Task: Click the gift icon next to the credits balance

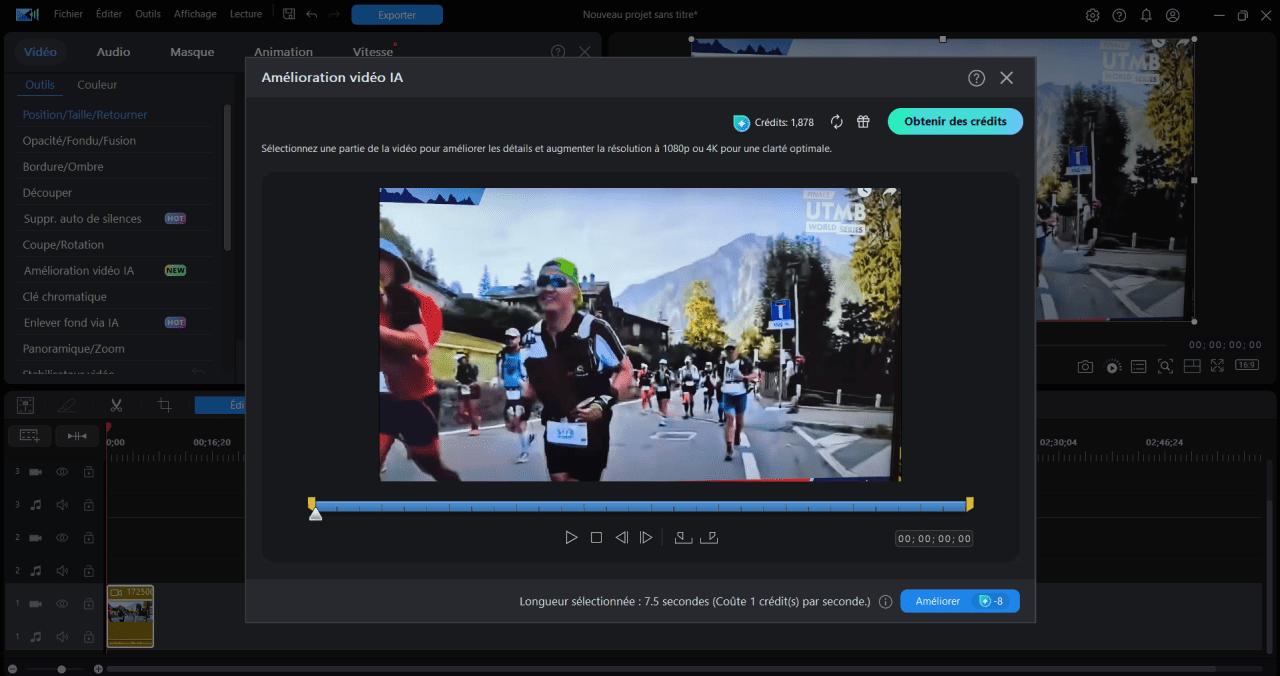Action: click(863, 122)
